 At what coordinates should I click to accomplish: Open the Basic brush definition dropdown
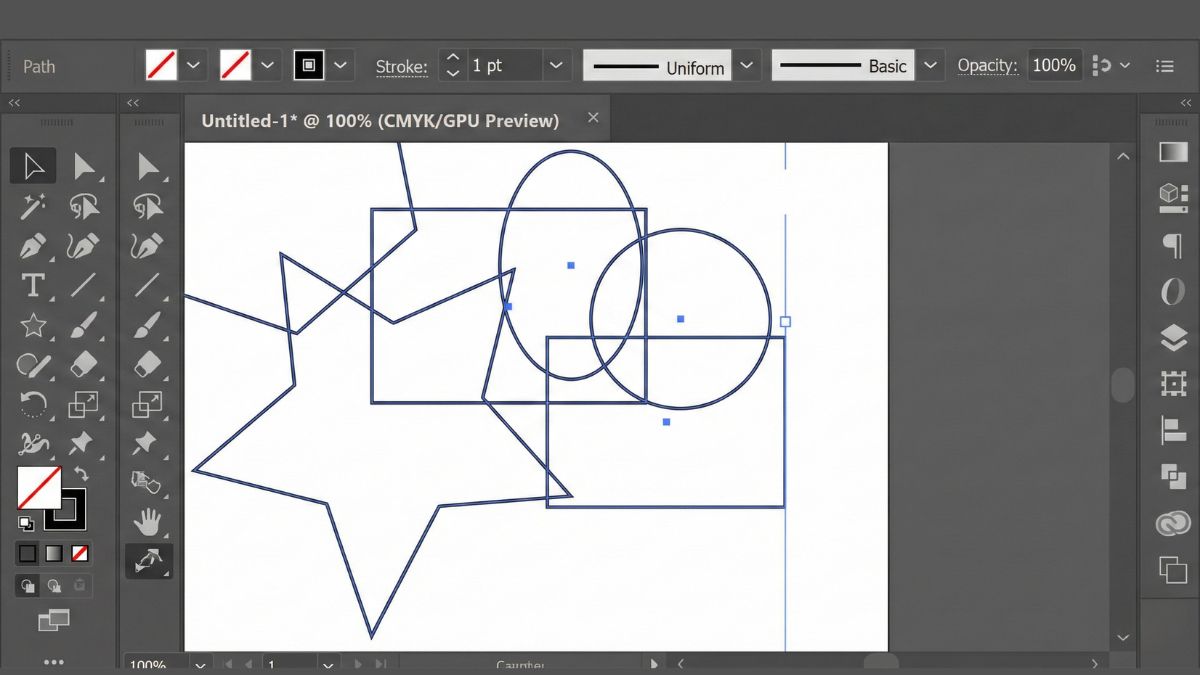[931, 66]
